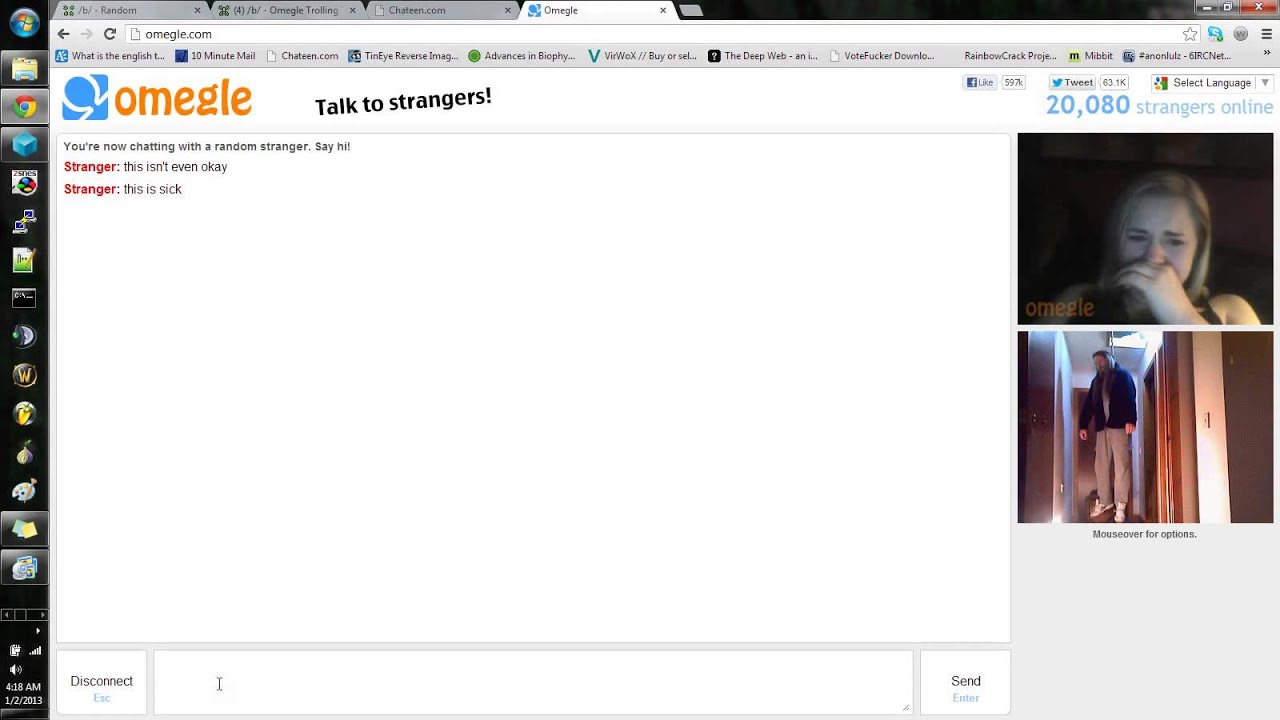1280x720 pixels.
Task: Open the Mibbit bookmark
Action: [1090, 56]
